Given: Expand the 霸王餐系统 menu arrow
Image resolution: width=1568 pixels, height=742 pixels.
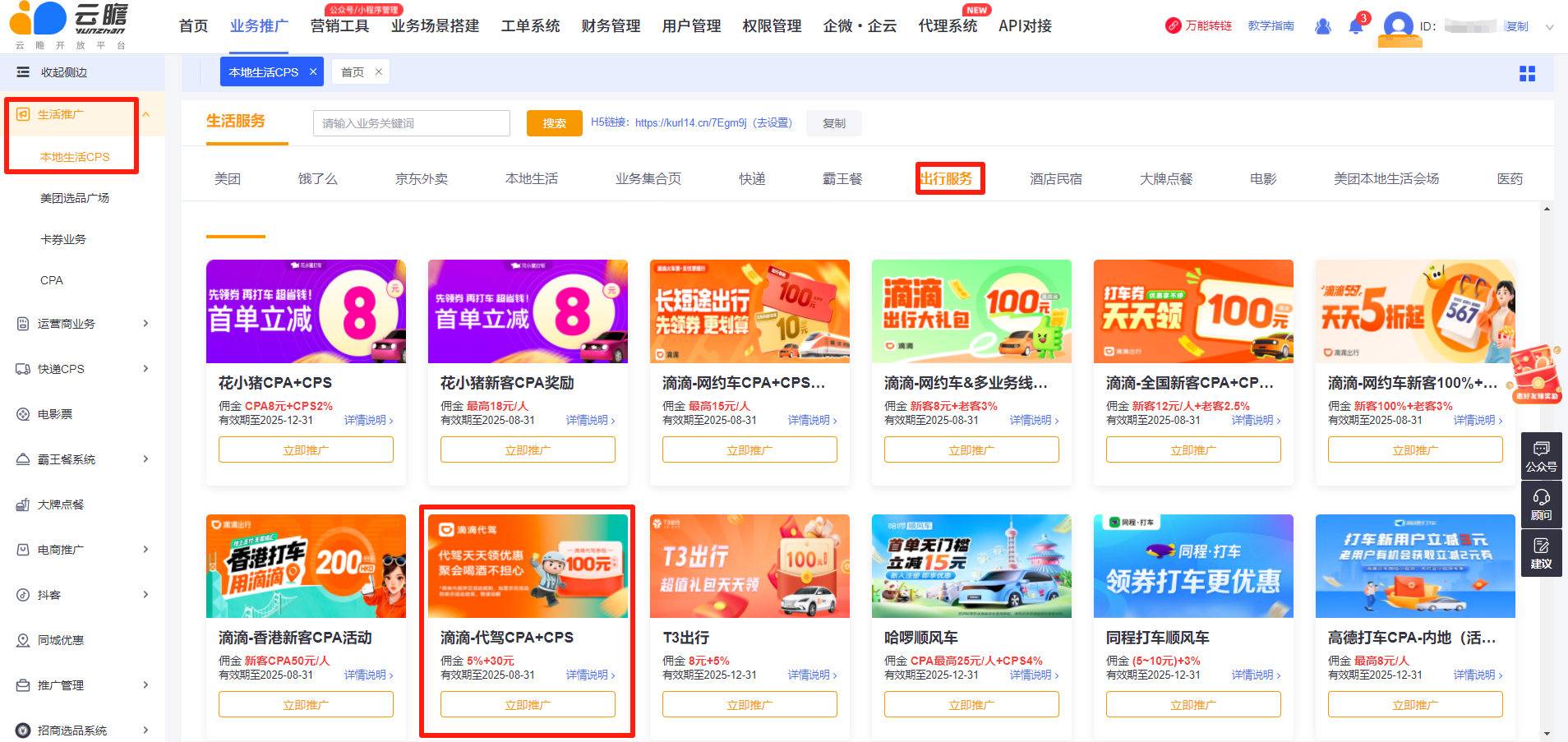Looking at the screenshot, I should [x=145, y=459].
